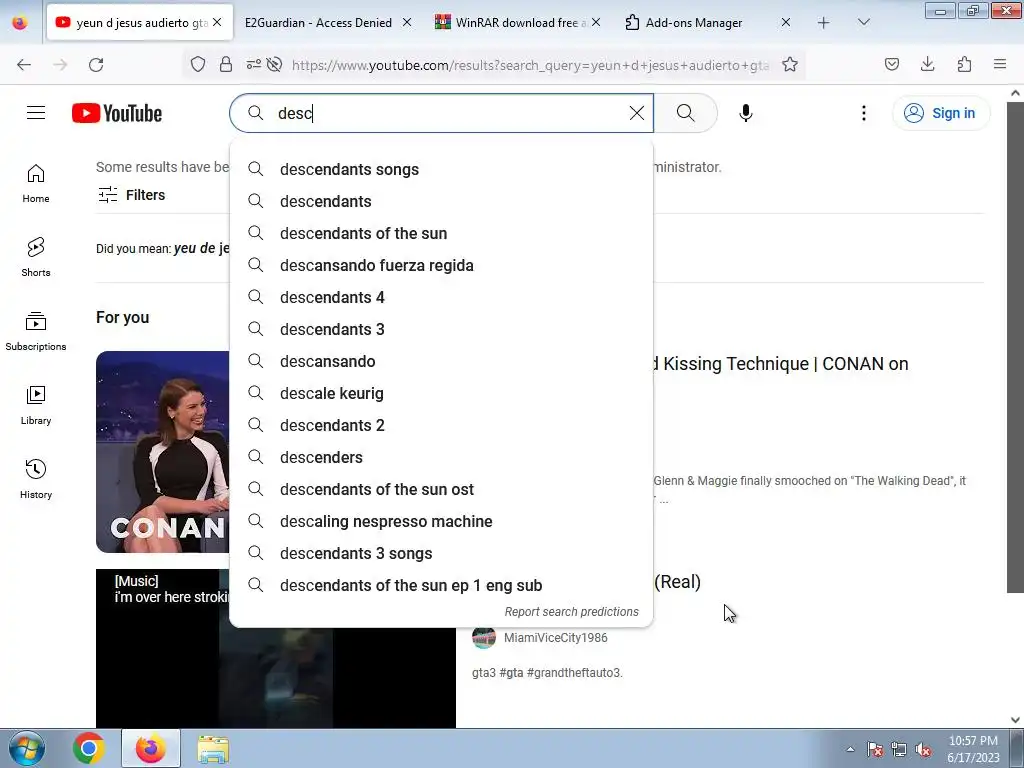Show hidden system tray icons

[x=850, y=749]
